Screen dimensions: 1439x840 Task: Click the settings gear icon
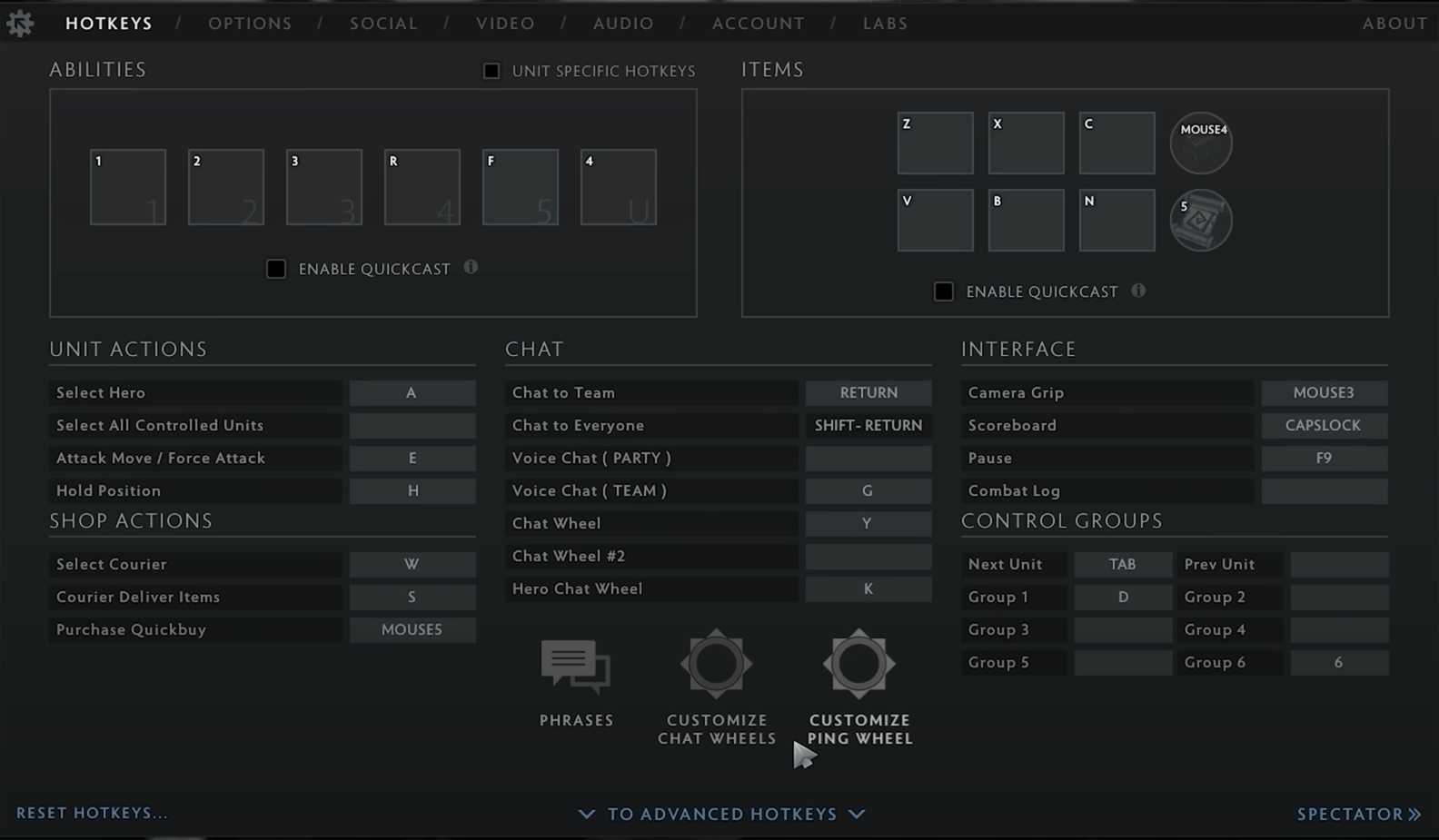point(20,24)
